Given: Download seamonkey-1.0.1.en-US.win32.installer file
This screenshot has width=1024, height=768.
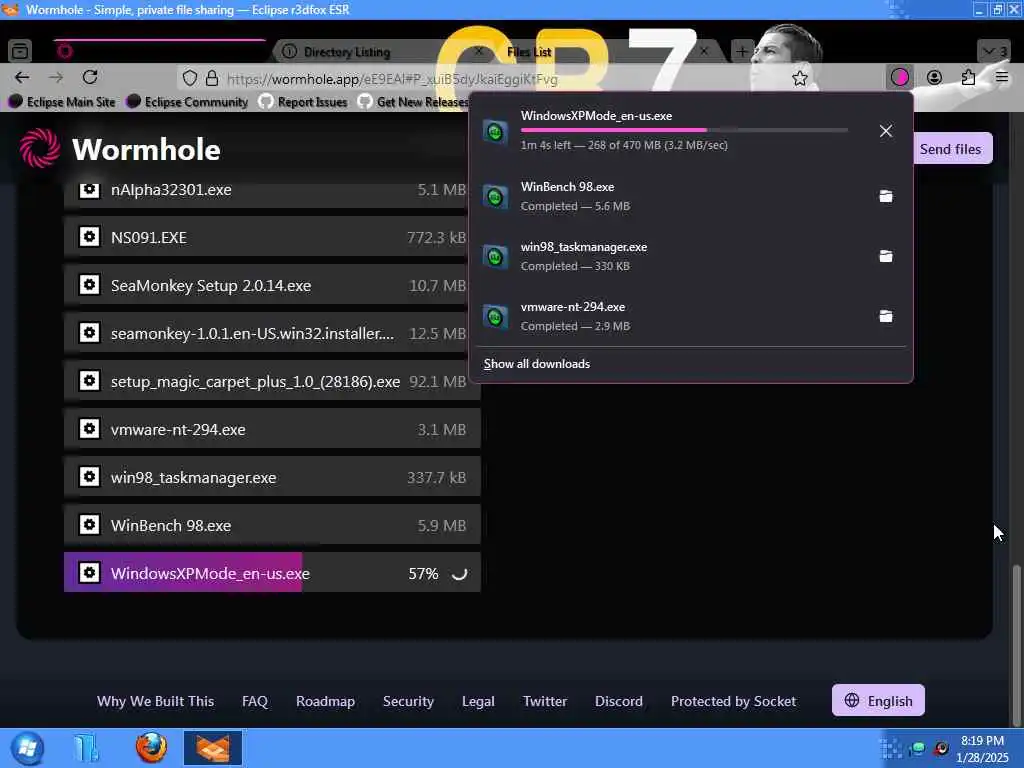Looking at the screenshot, I should click(x=272, y=333).
